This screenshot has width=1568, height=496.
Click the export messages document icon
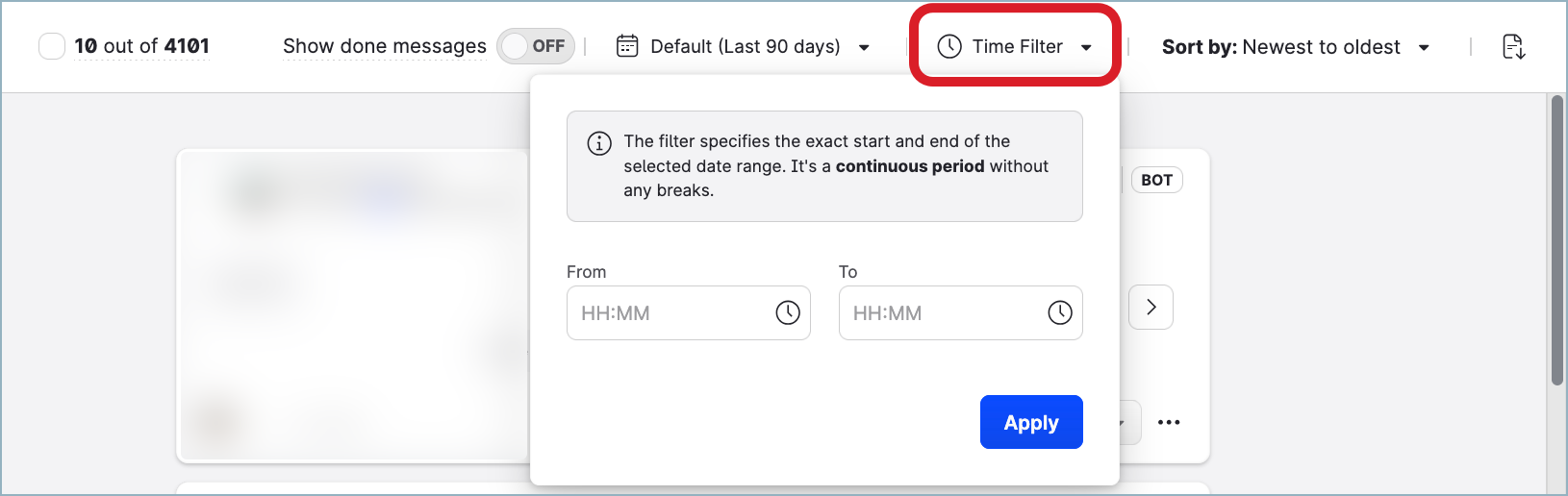[x=1513, y=46]
